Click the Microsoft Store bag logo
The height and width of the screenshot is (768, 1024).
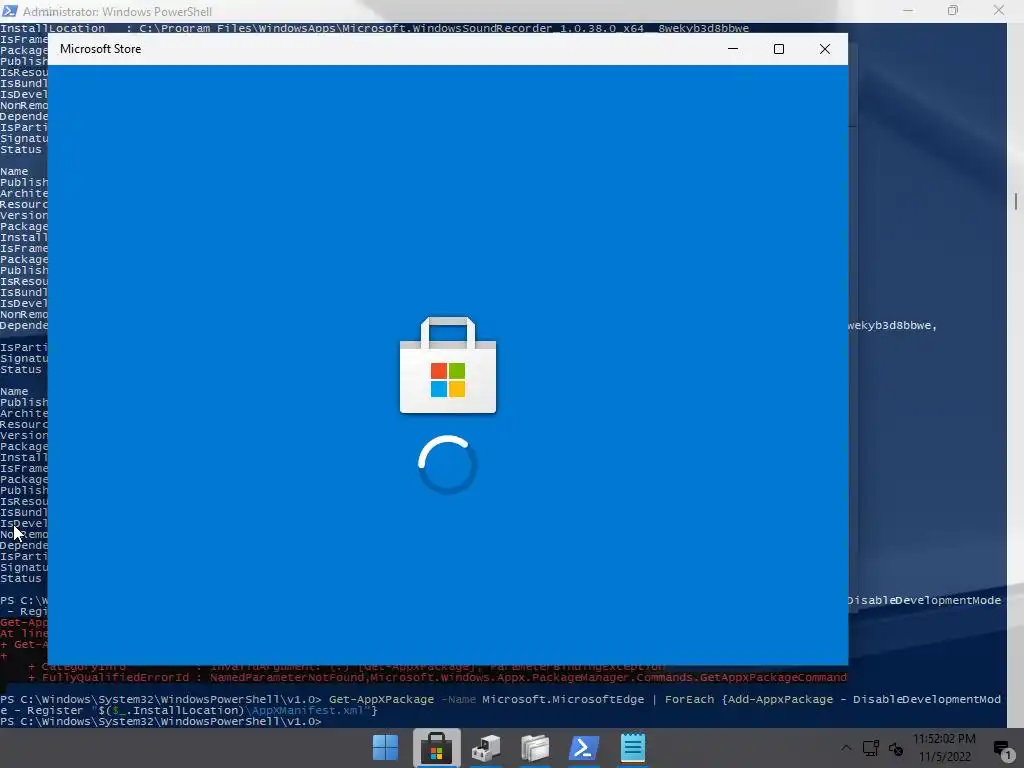tap(448, 365)
